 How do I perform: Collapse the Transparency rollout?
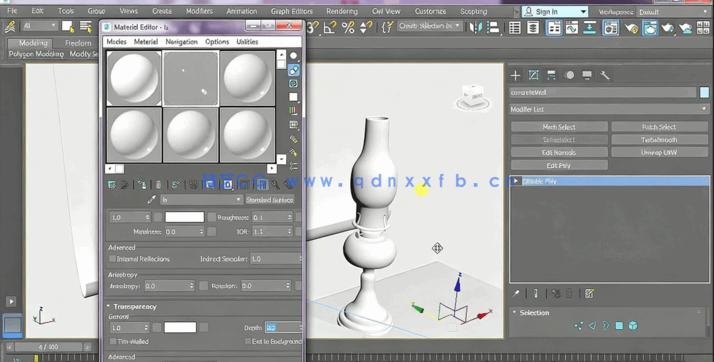[x=108, y=306]
